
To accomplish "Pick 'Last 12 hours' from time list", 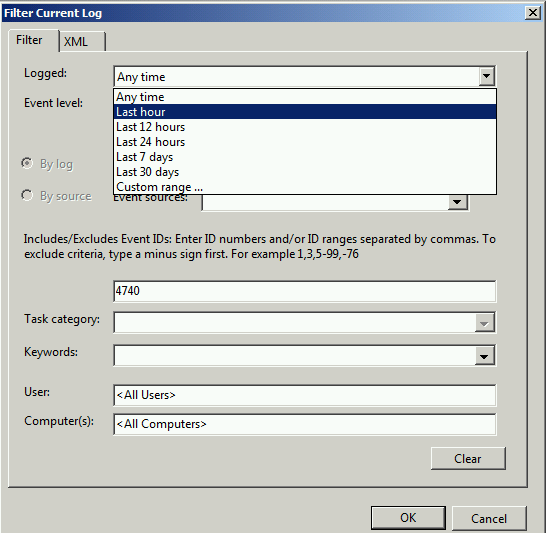I will coord(305,127).
